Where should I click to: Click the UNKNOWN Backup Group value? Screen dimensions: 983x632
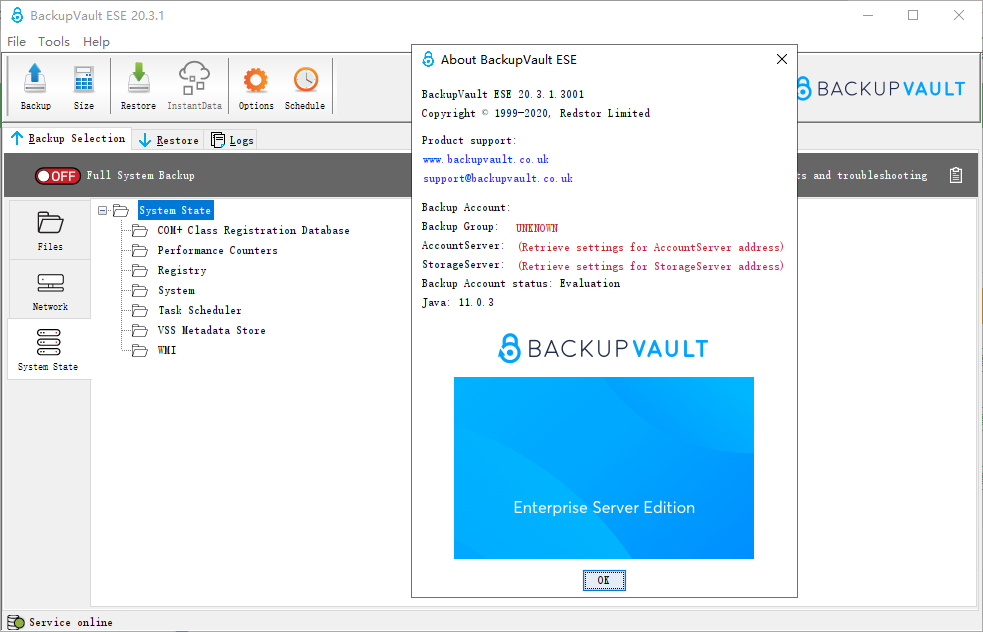537,228
